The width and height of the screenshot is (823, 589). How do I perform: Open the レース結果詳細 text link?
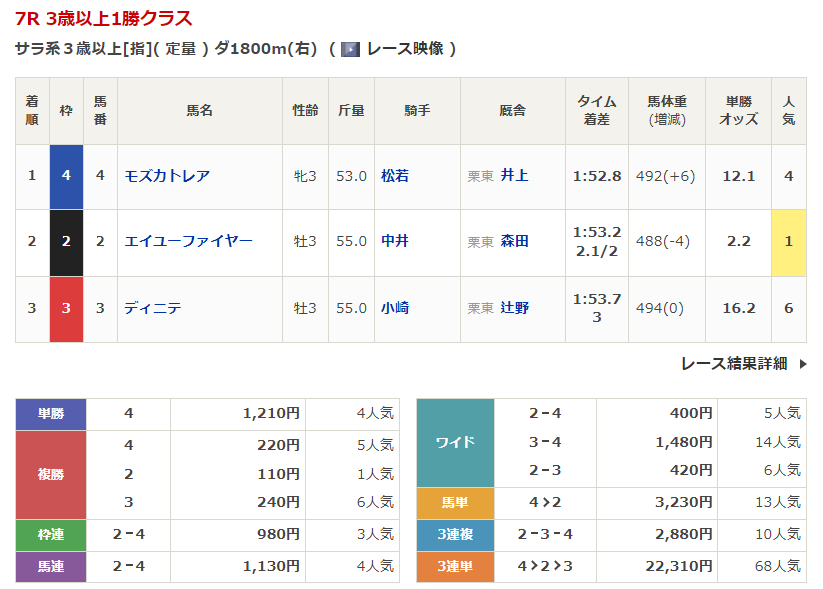tap(733, 364)
